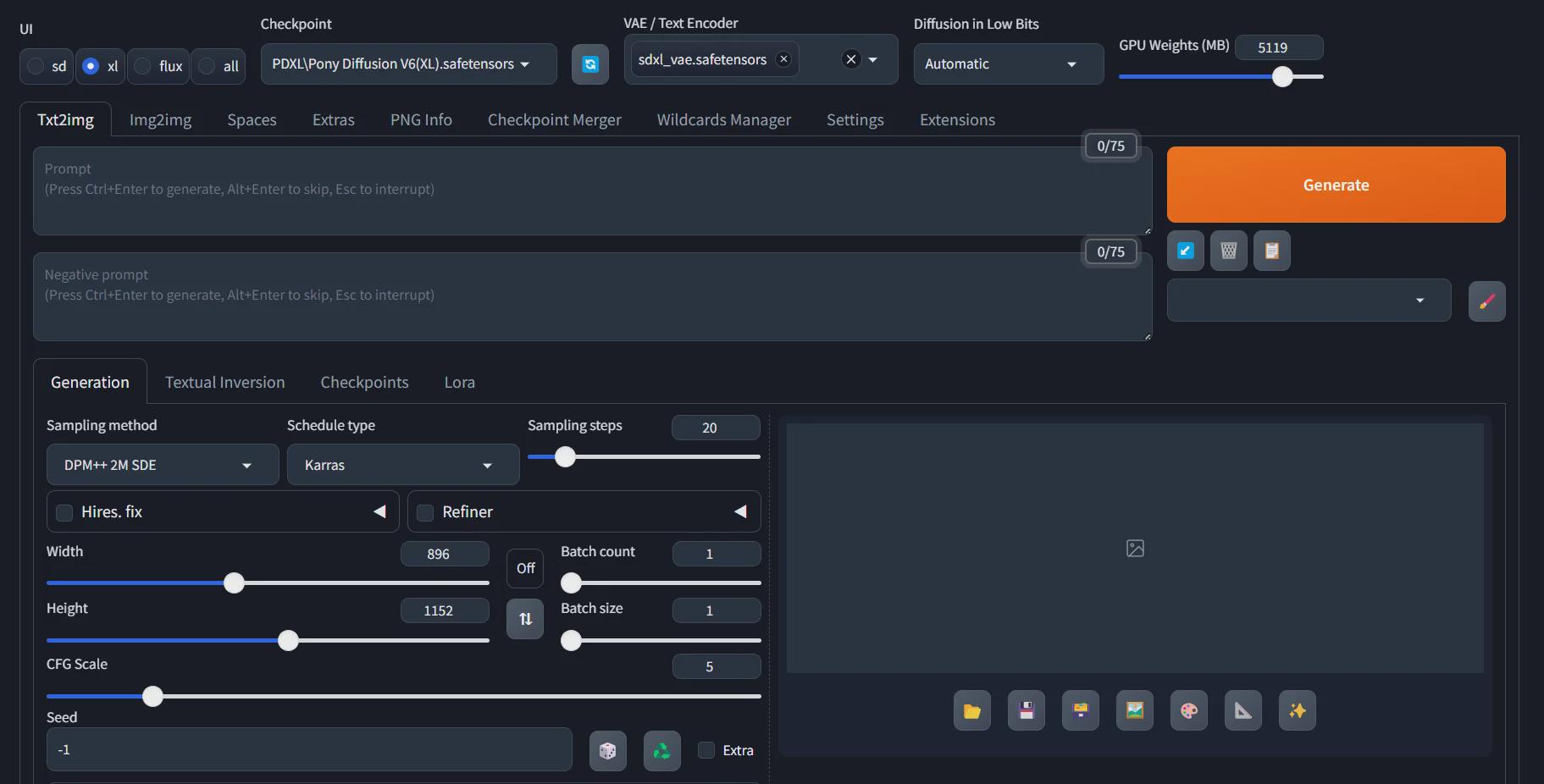This screenshot has height=784, width=1544.
Task: Switch to the Txt2img tab
Action: [65, 119]
